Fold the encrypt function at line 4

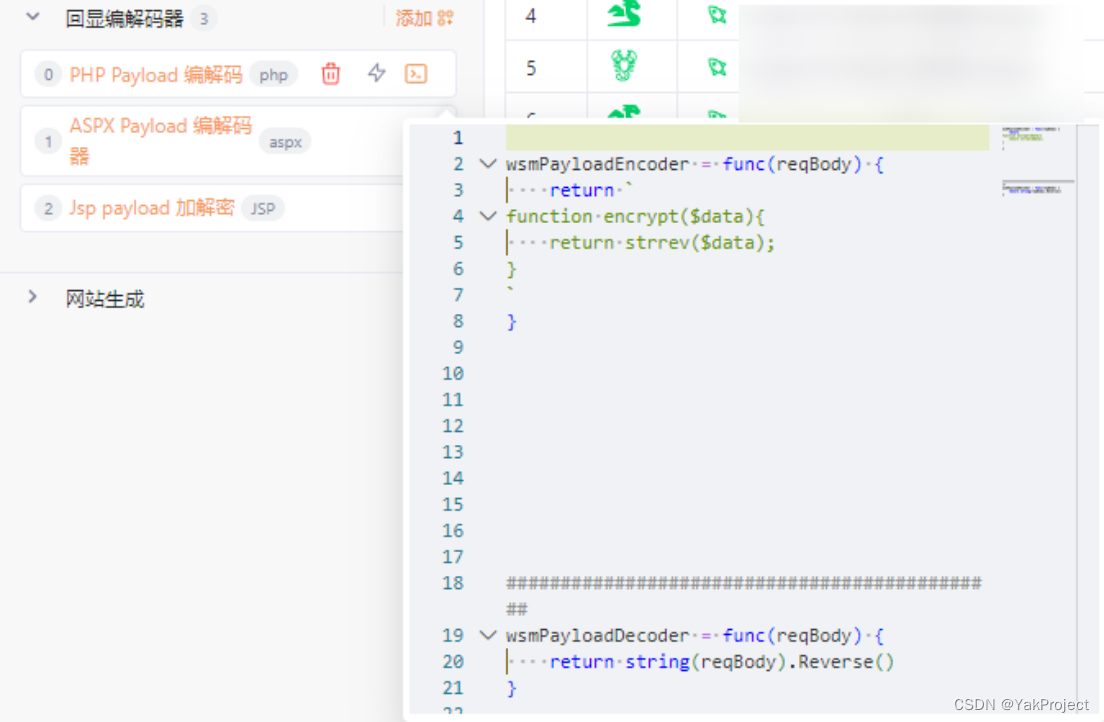click(x=487, y=216)
